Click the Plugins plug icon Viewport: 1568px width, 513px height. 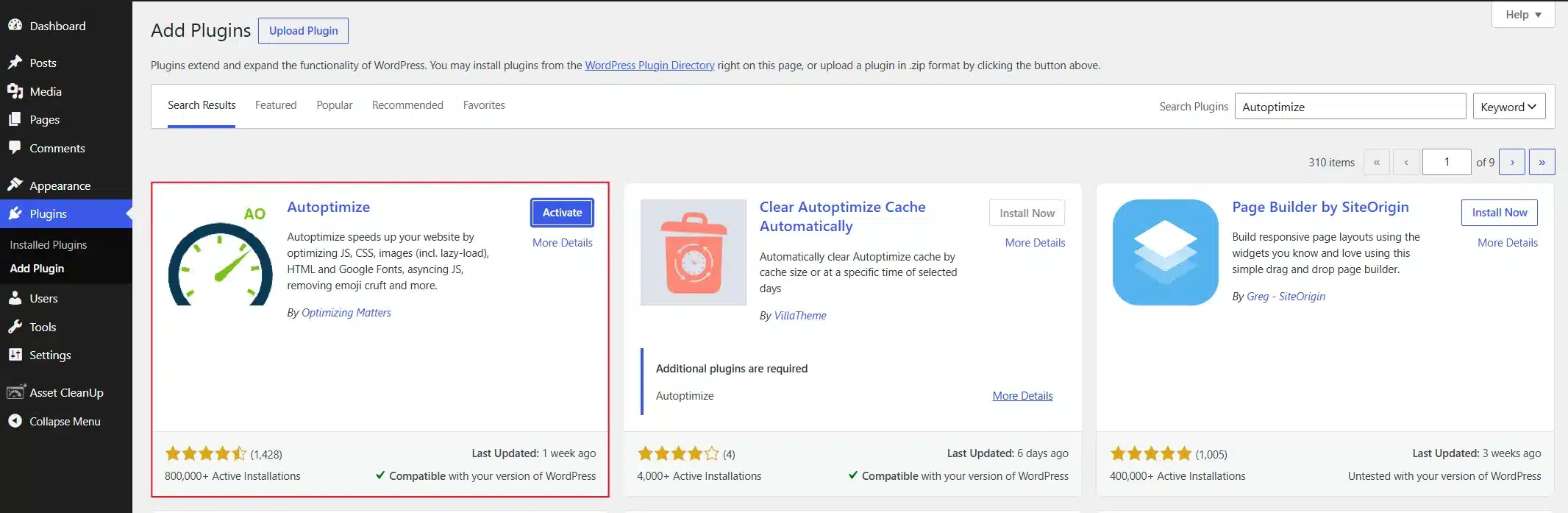[15, 213]
